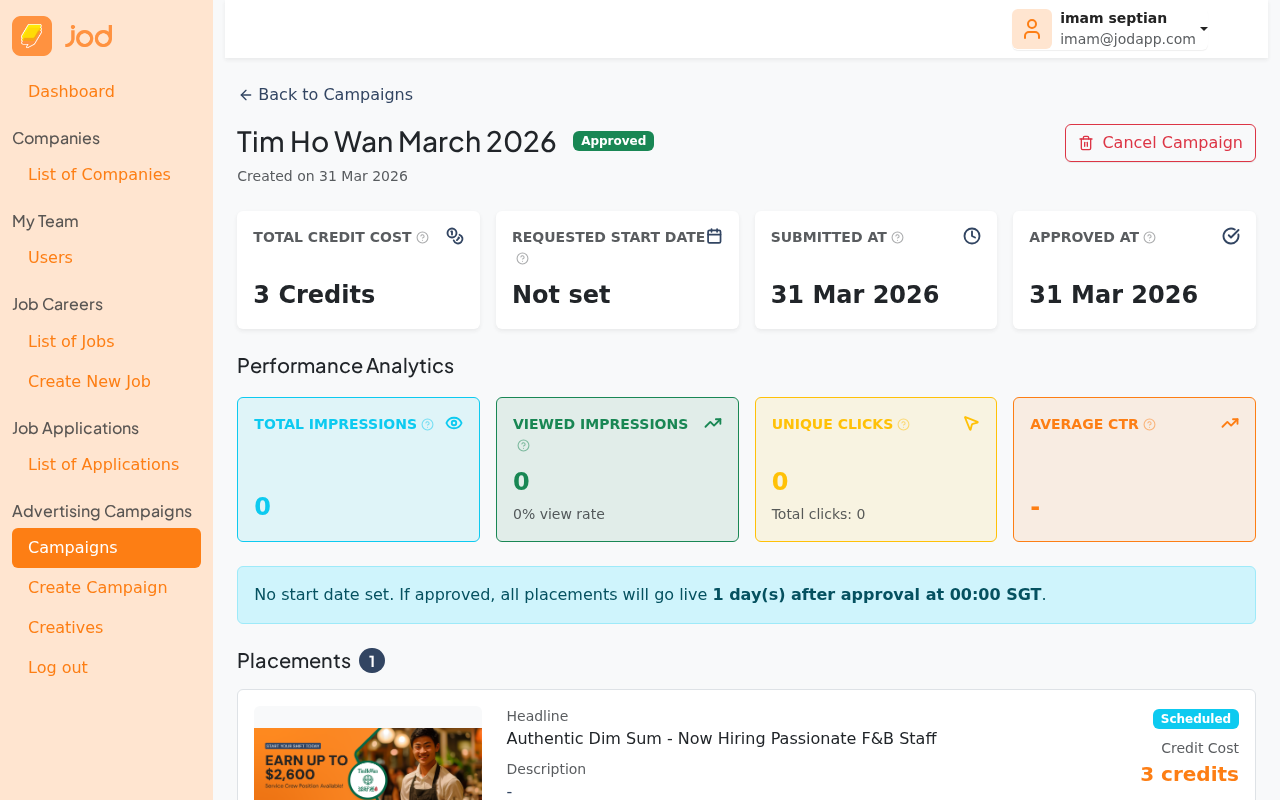Click the cursor icon on Unique Clicks card
The height and width of the screenshot is (800, 1280).
[970, 422]
